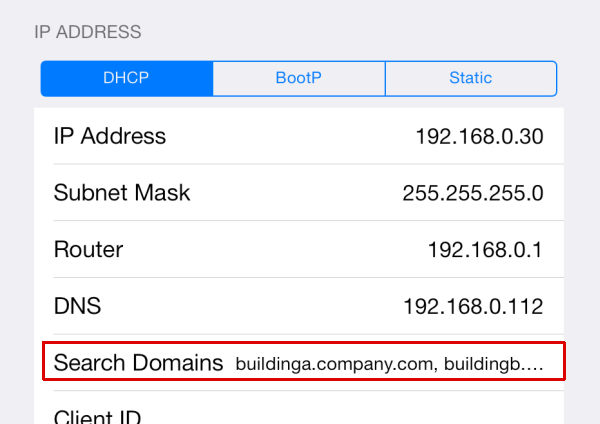This screenshot has width=600, height=424.
Task: Tap the Router label
Action: coord(88,249)
